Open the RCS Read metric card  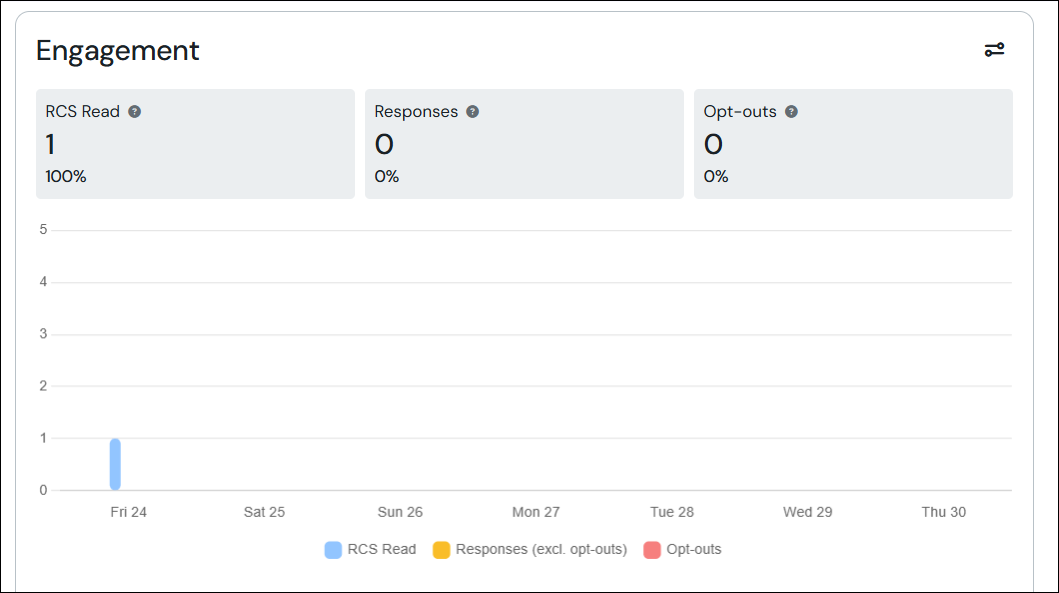coord(195,144)
